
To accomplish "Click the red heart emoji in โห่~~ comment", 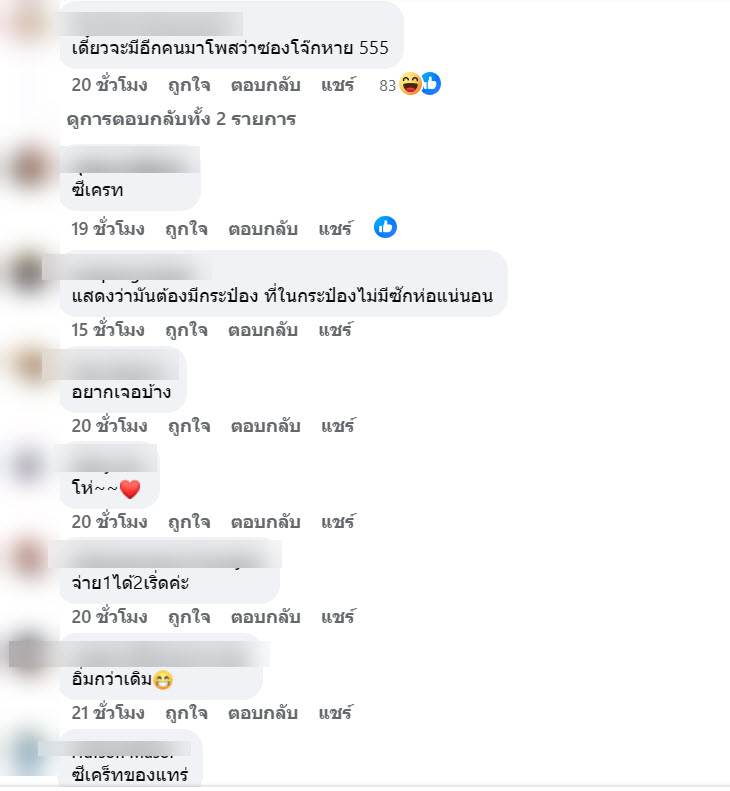I will click(x=130, y=489).
